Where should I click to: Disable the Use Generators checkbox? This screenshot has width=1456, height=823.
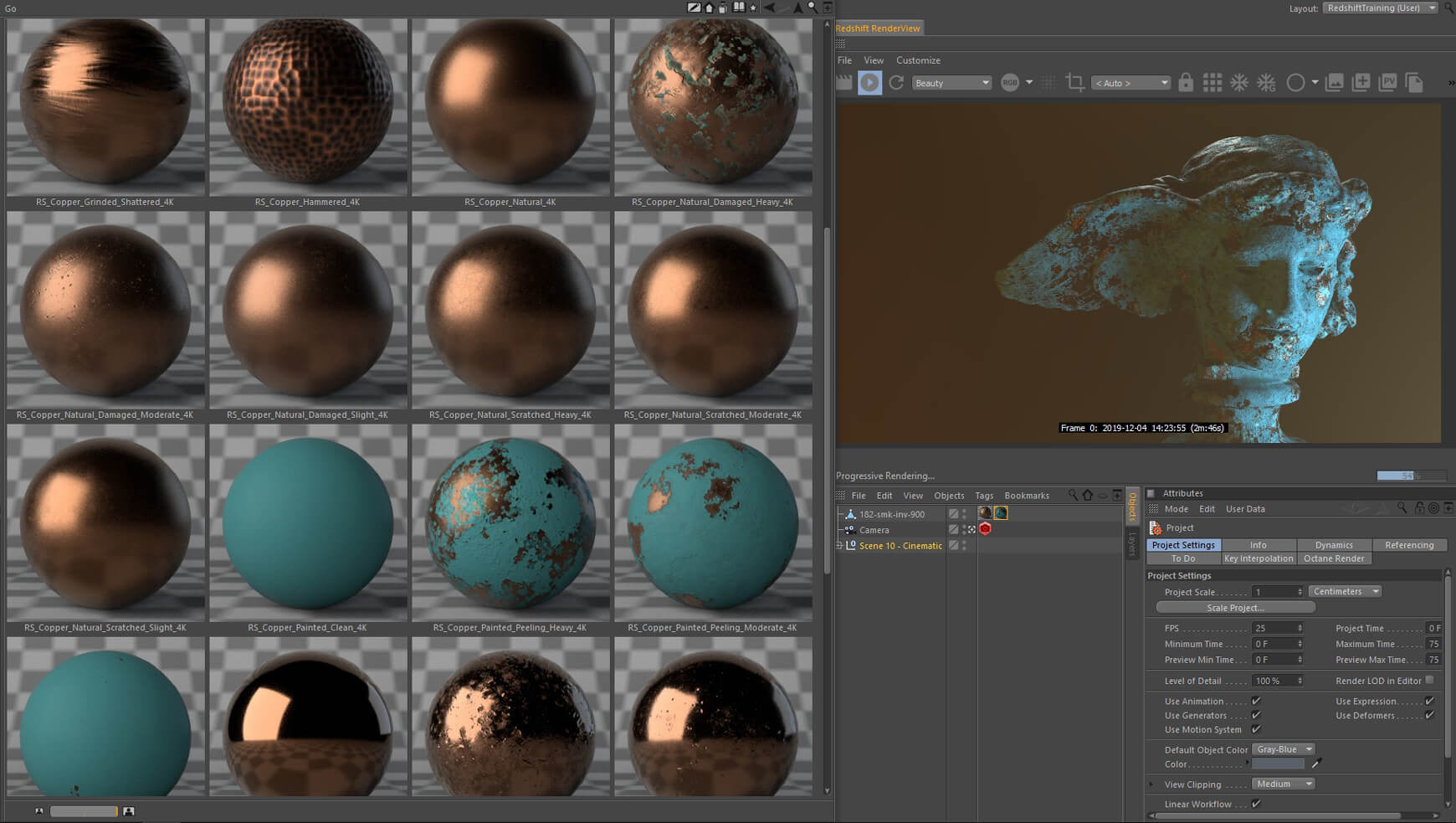tap(1257, 715)
